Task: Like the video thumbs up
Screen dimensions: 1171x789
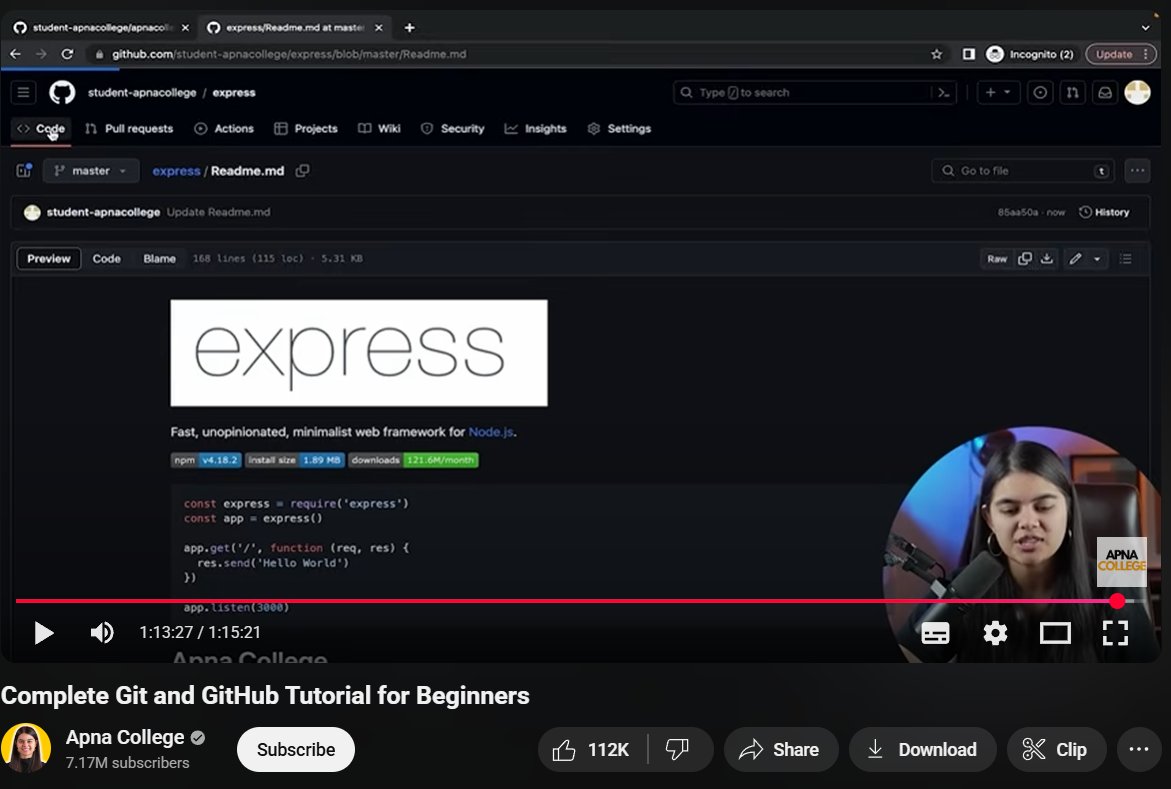Action: pos(593,749)
